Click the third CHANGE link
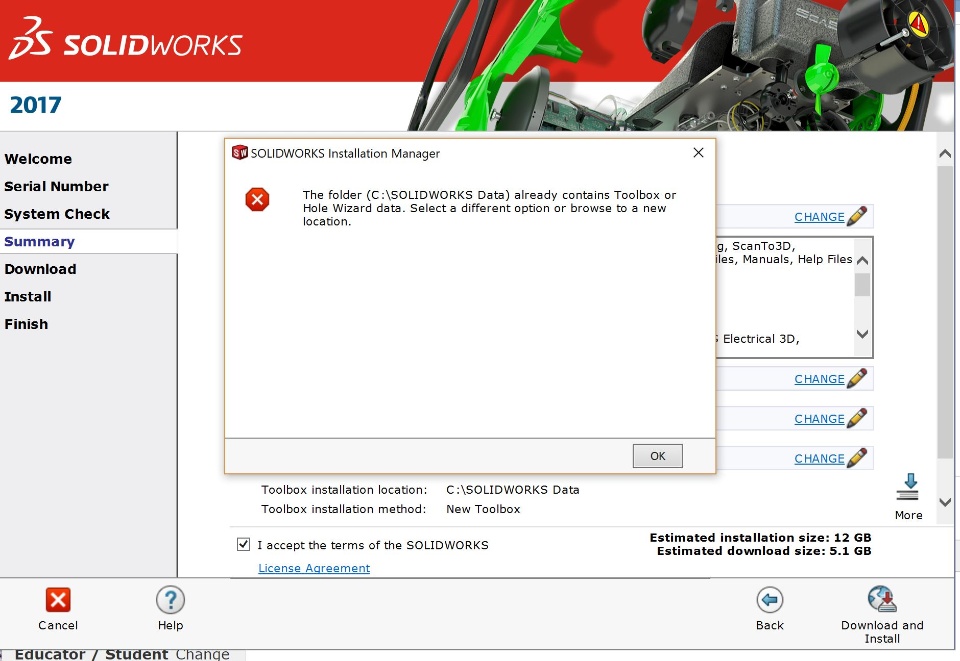The height and width of the screenshot is (661, 960). click(x=819, y=419)
